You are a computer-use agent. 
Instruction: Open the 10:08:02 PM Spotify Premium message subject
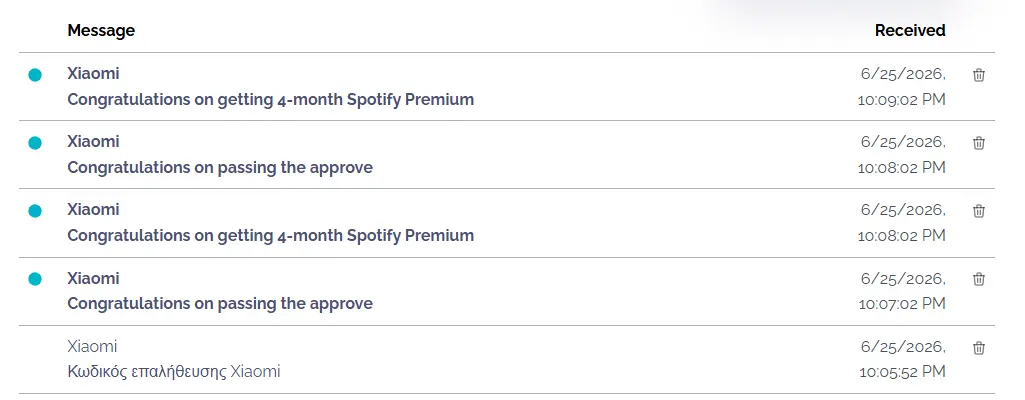click(x=271, y=235)
